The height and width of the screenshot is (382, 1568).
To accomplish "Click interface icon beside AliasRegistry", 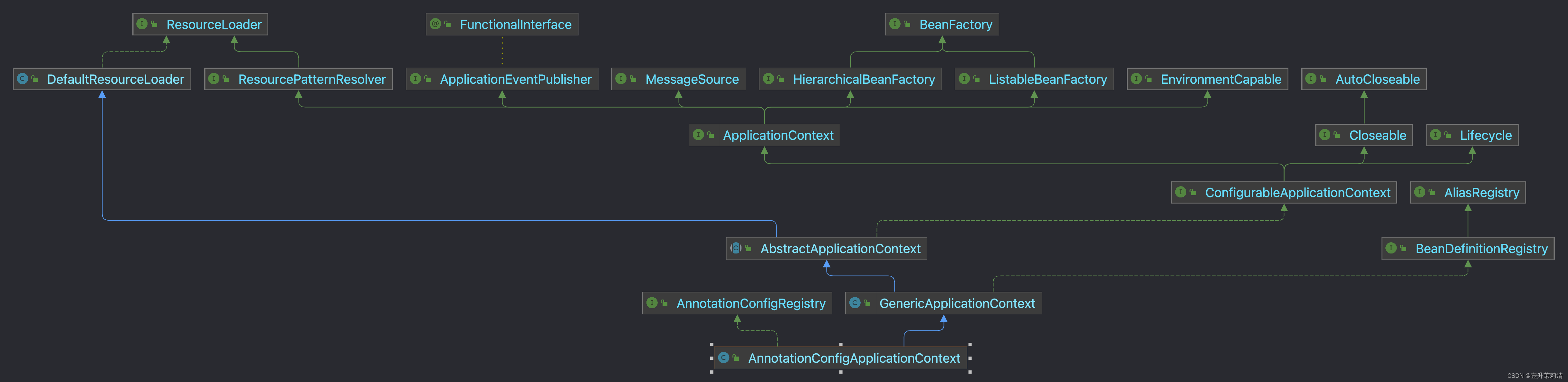I will pos(1420,192).
